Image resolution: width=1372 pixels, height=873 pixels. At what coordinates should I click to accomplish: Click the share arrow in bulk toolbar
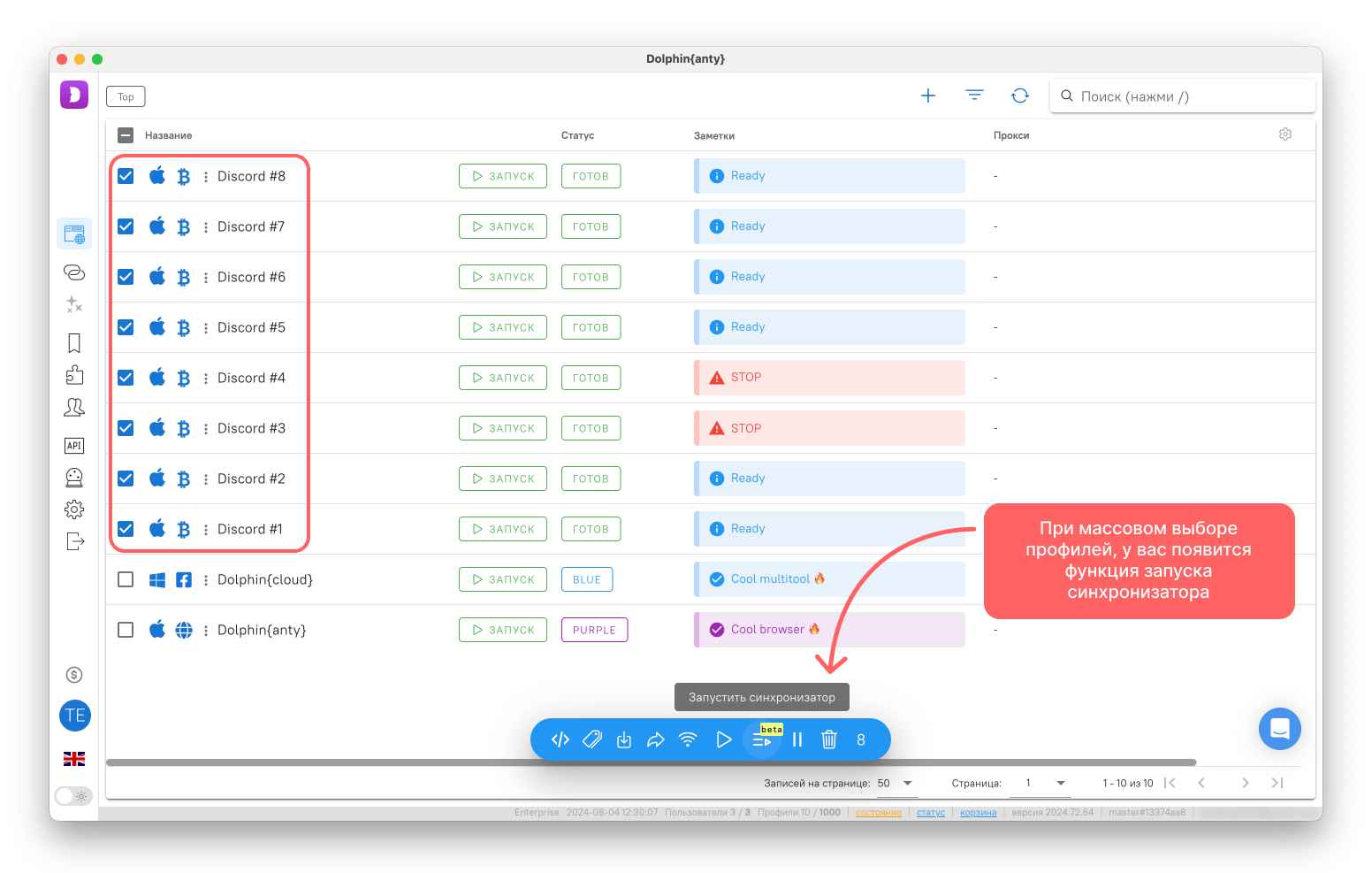[x=656, y=739]
